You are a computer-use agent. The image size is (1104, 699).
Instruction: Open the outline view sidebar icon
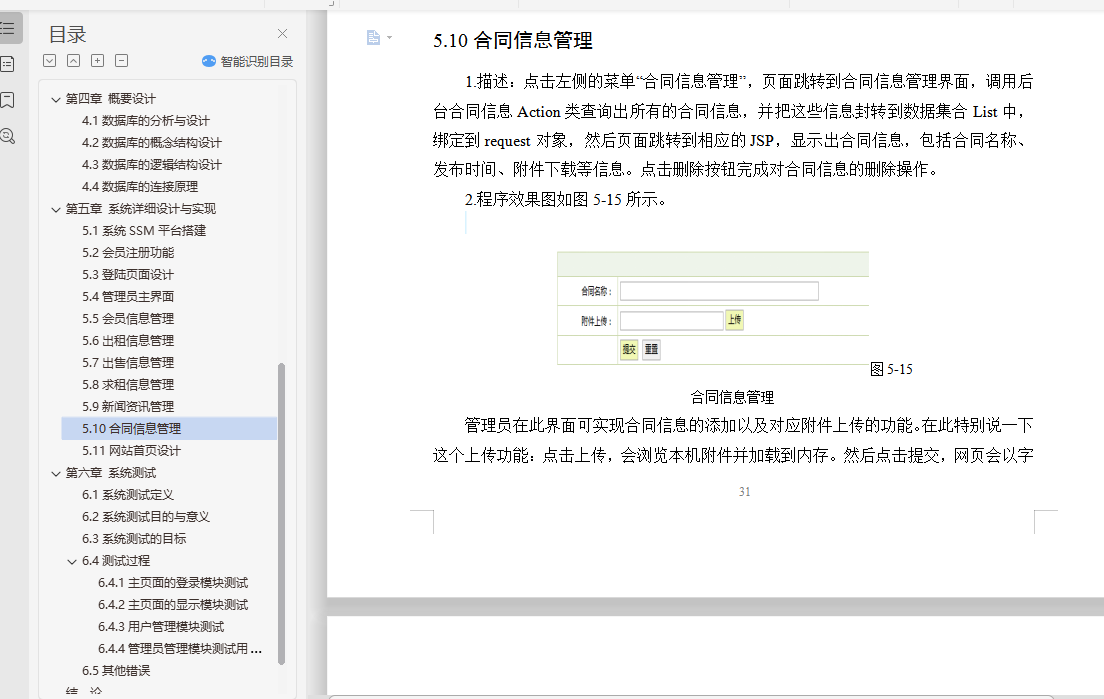[8, 28]
